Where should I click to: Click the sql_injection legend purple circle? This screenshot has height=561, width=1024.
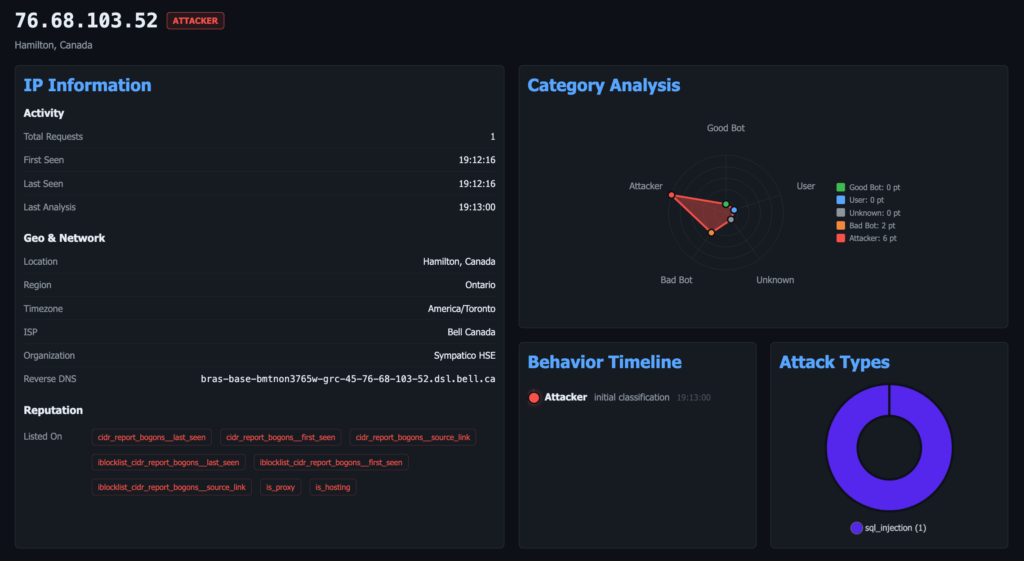(x=856, y=528)
